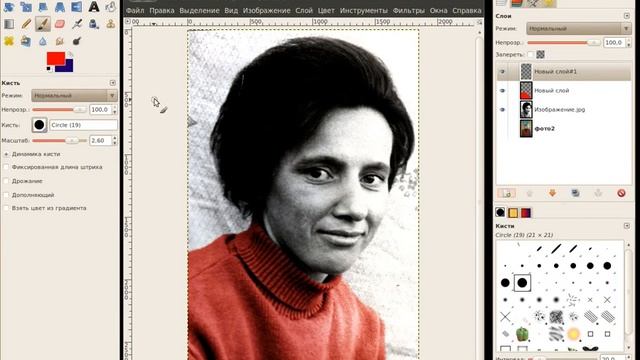Select the Perspective Clone tool
The image size is (640, 360).
click(x=26, y=41)
